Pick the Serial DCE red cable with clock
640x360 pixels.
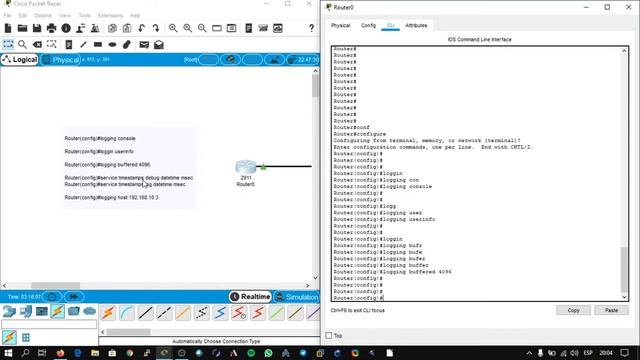click(x=239, y=313)
